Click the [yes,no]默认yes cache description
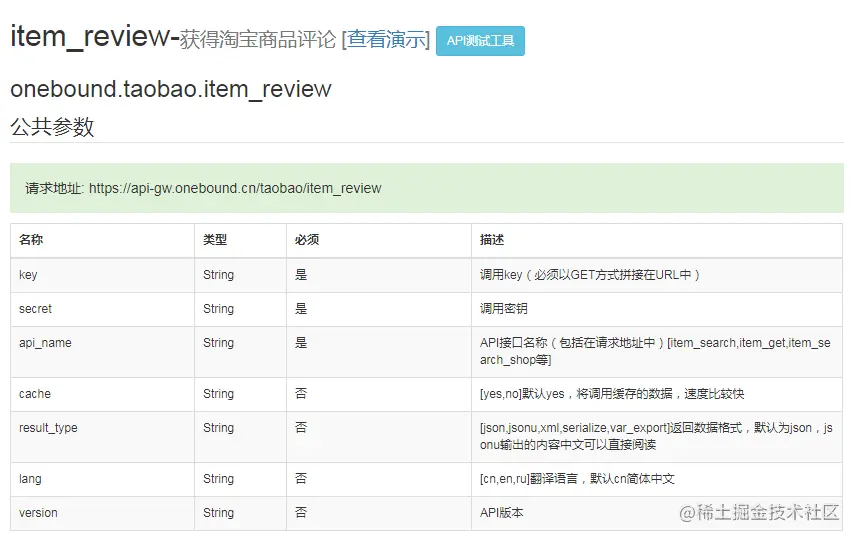Viewport: 857px width, 540px height. pos(612,394)
